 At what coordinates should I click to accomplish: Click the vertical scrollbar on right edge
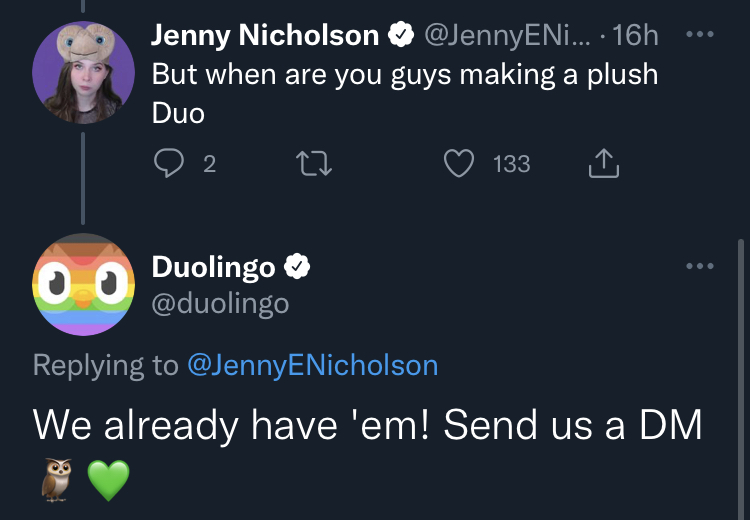click(741, 378)
